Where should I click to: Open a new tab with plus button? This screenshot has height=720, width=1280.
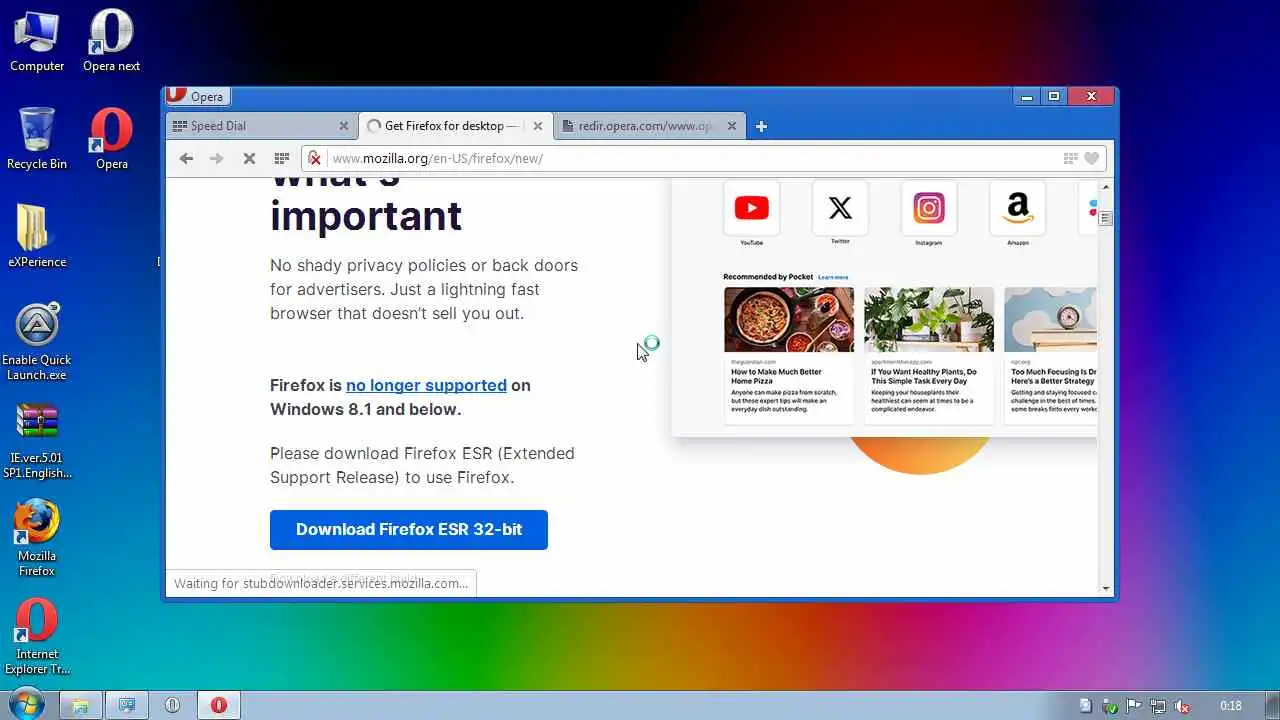click(x=761, y=126)
